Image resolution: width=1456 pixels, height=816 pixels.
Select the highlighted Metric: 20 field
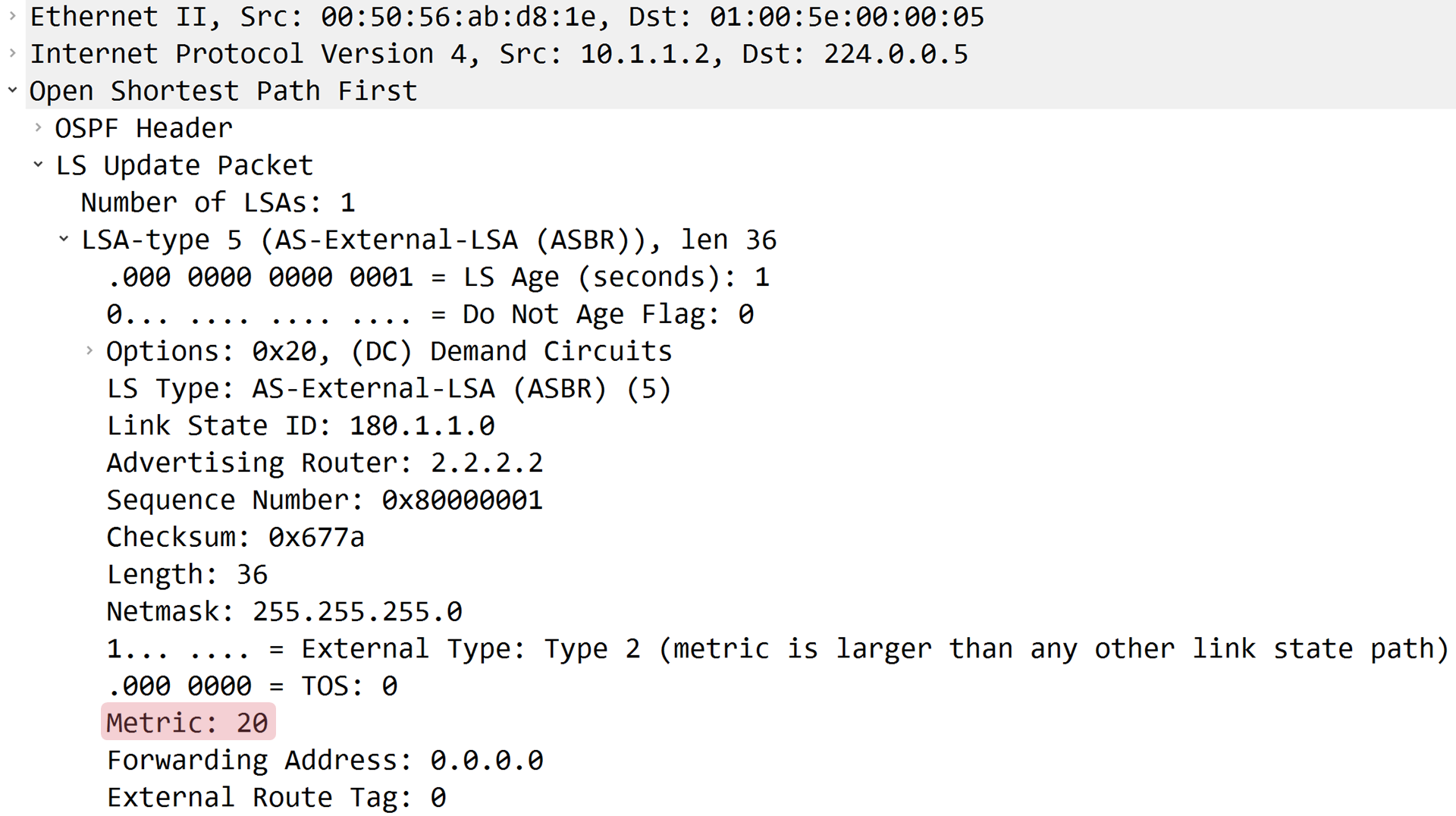[187, 723]
